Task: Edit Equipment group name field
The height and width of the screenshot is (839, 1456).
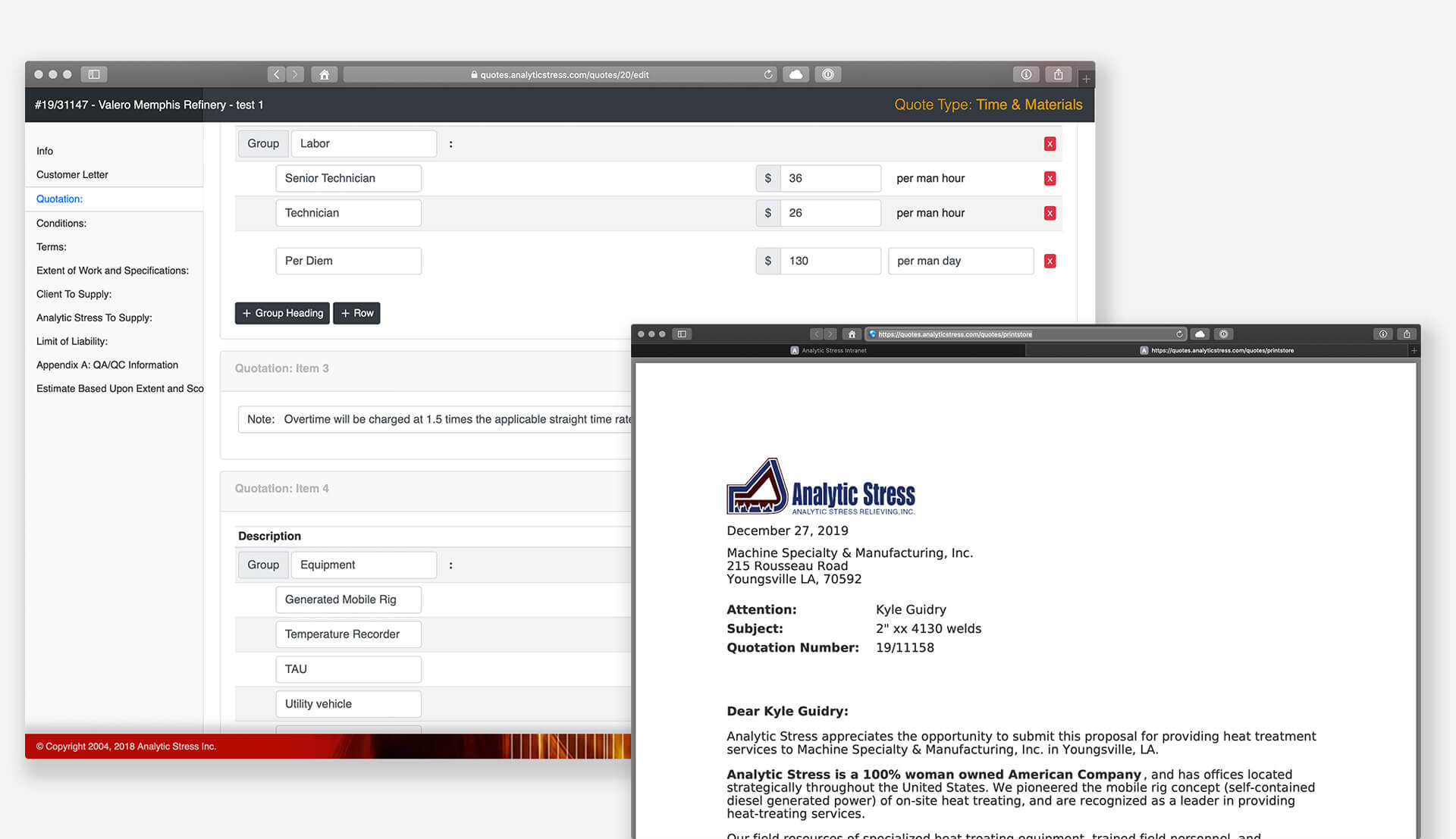Action: [364, 565]
